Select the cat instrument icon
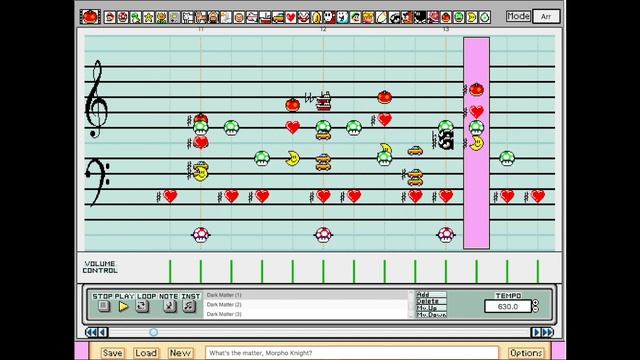 pos(200,17)
